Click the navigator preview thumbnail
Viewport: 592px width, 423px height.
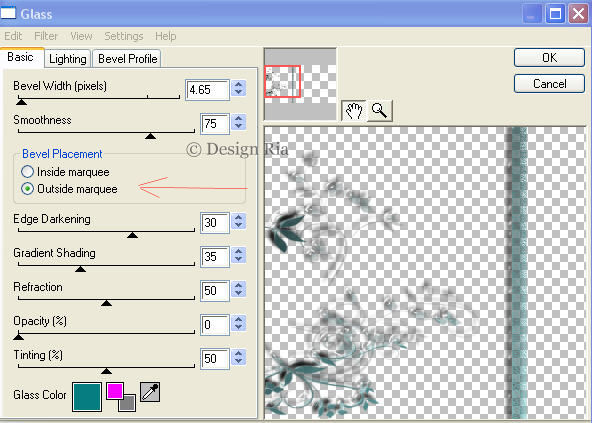pyautogui.click(x=300, y=84)
